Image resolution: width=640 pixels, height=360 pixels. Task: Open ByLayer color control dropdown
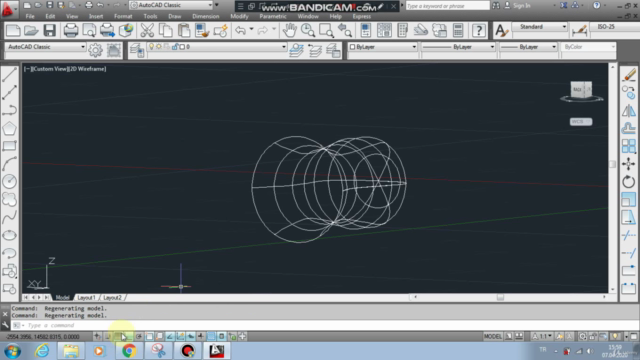click(382, 47)
